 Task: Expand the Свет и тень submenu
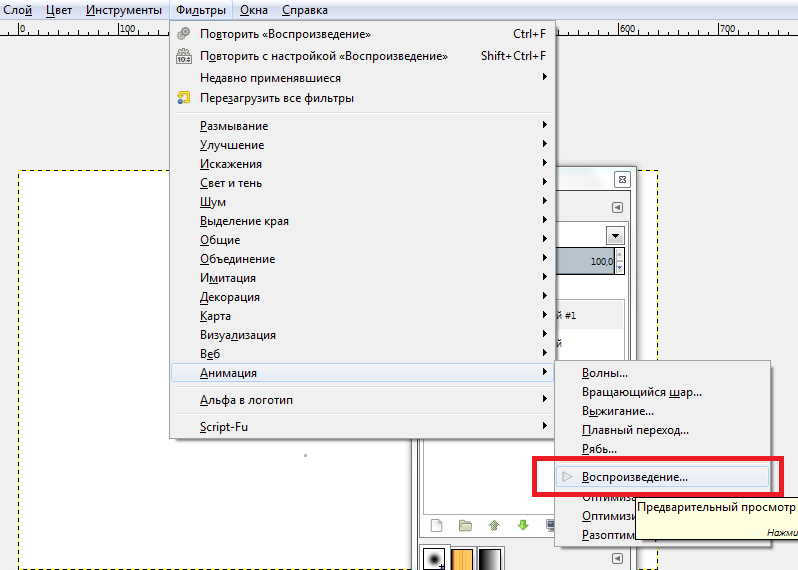tap(362, 183)
